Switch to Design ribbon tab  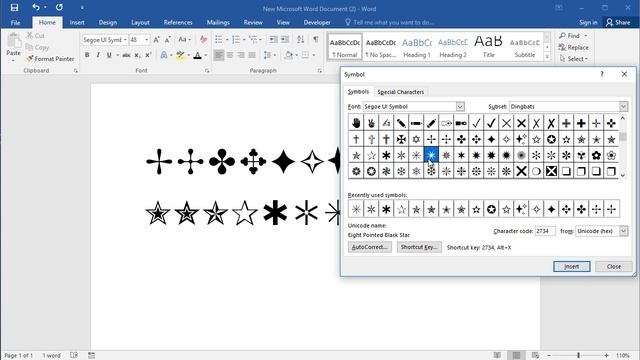tap(108, 22)
